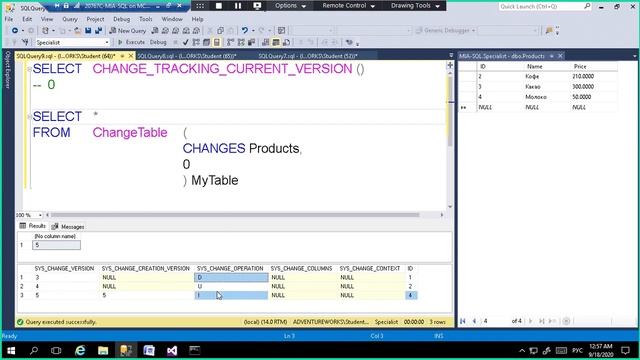Click the Results to File icon
The image size is (640, 360).
pyautogui.click(x=287, y=42)
